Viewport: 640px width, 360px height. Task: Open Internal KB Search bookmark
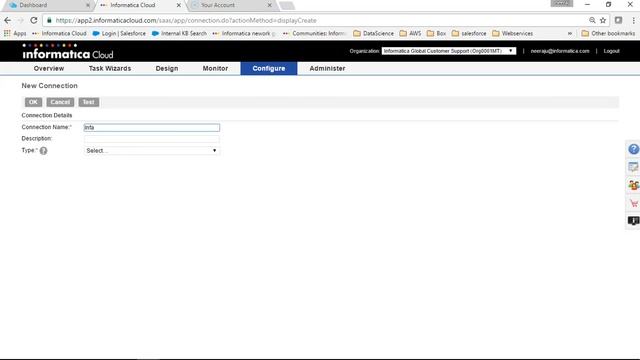pyautogui.click(x=179, y=33)
